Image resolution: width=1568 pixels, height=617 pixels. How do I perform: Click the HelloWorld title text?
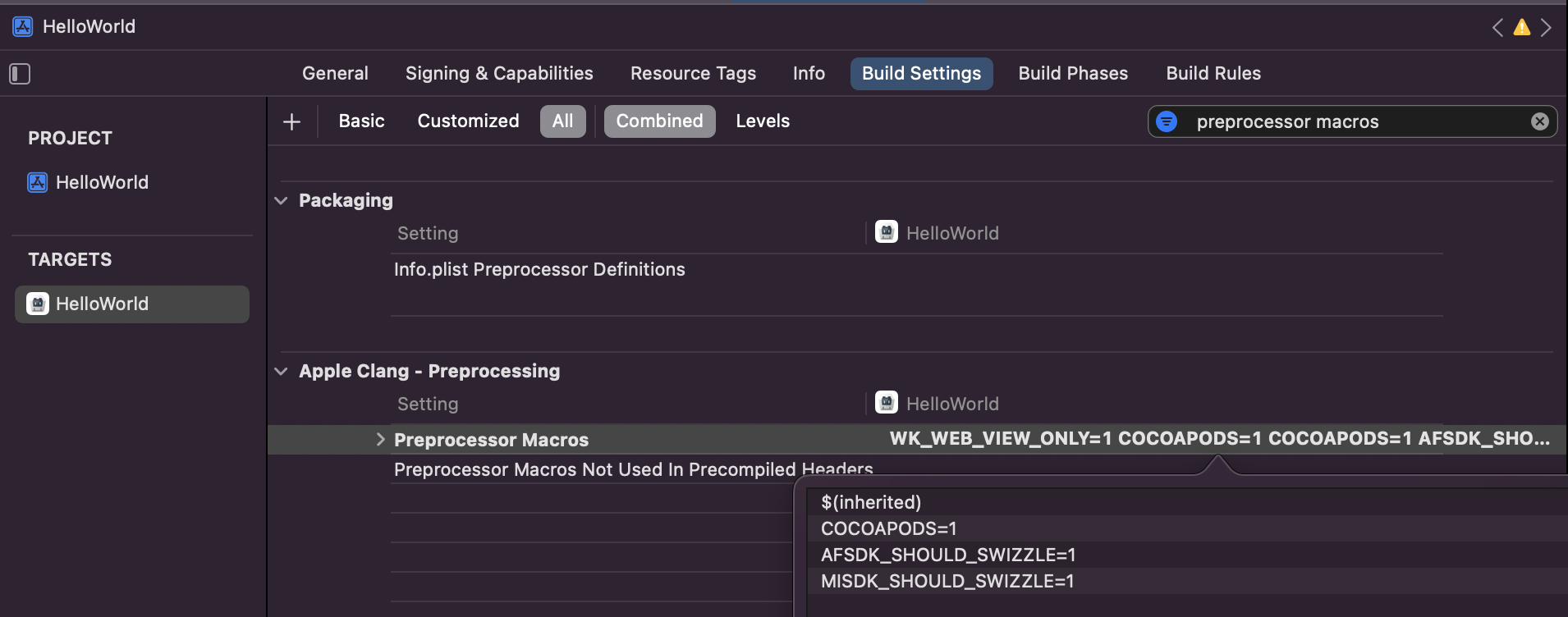pyautogui.click(x=89, y=26)
